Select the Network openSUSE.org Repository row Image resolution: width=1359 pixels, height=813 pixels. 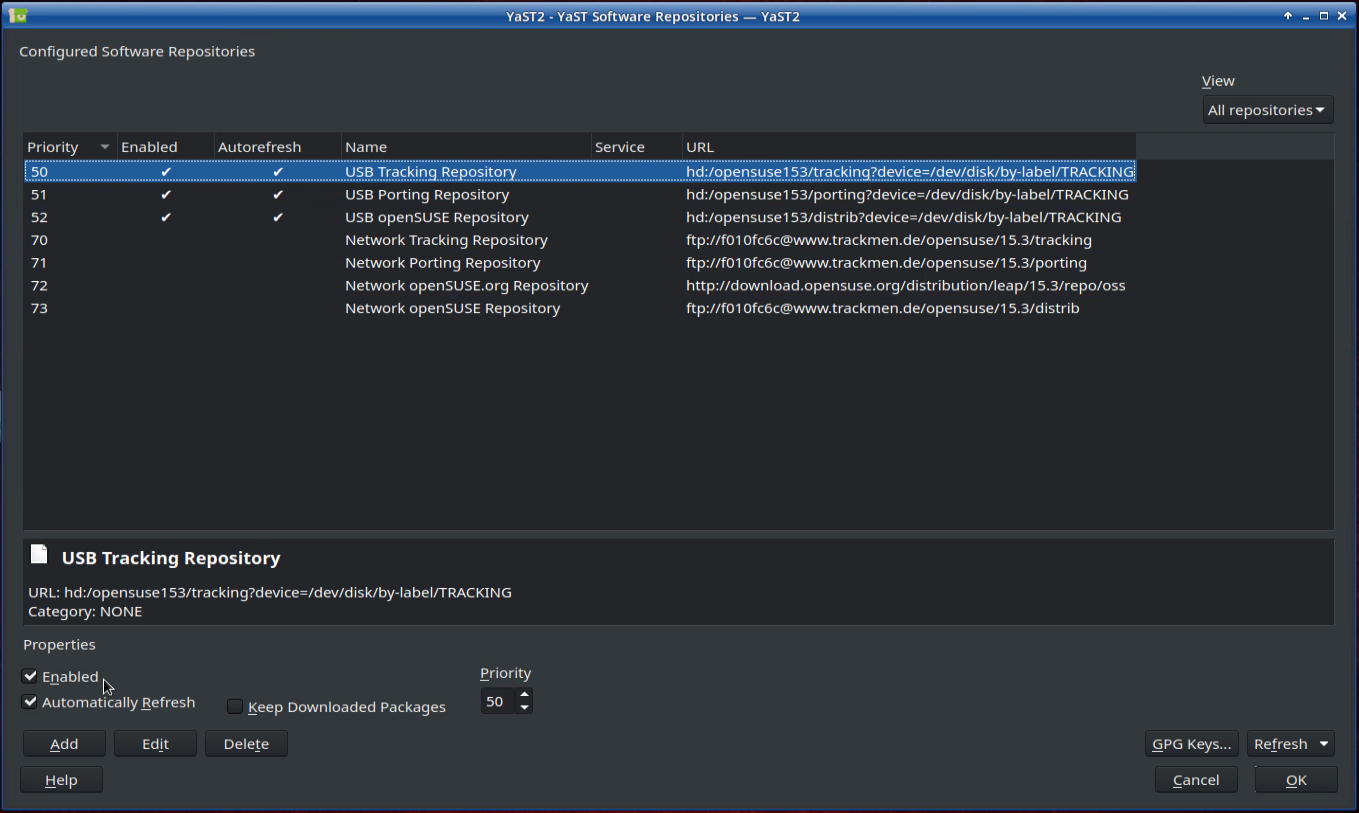pos(466,286)
